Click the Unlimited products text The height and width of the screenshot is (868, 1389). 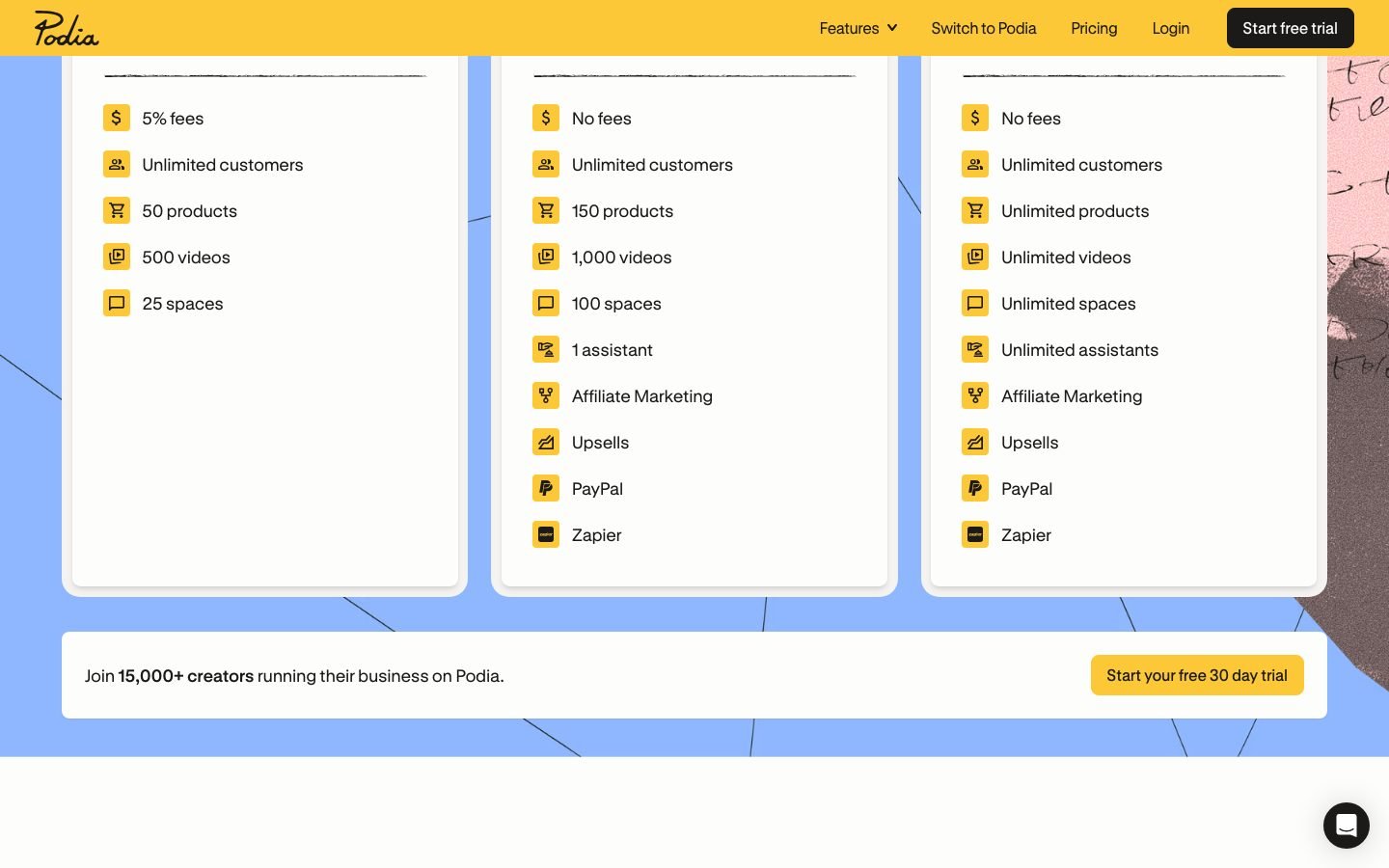[x=1075, y=211]
